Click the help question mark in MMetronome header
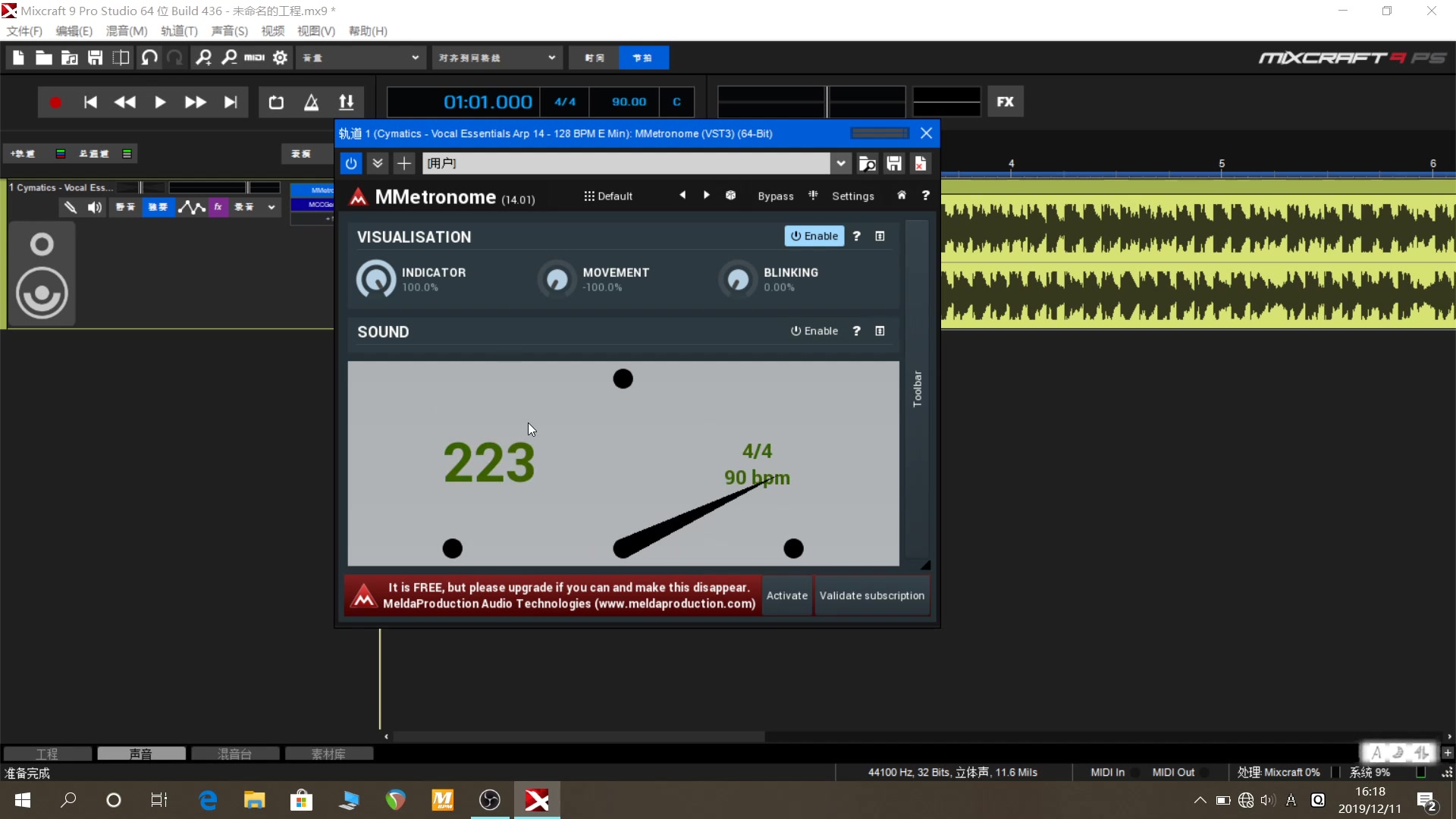The height and width of the screenshot is (819, 1456). [x=925, y=195]
